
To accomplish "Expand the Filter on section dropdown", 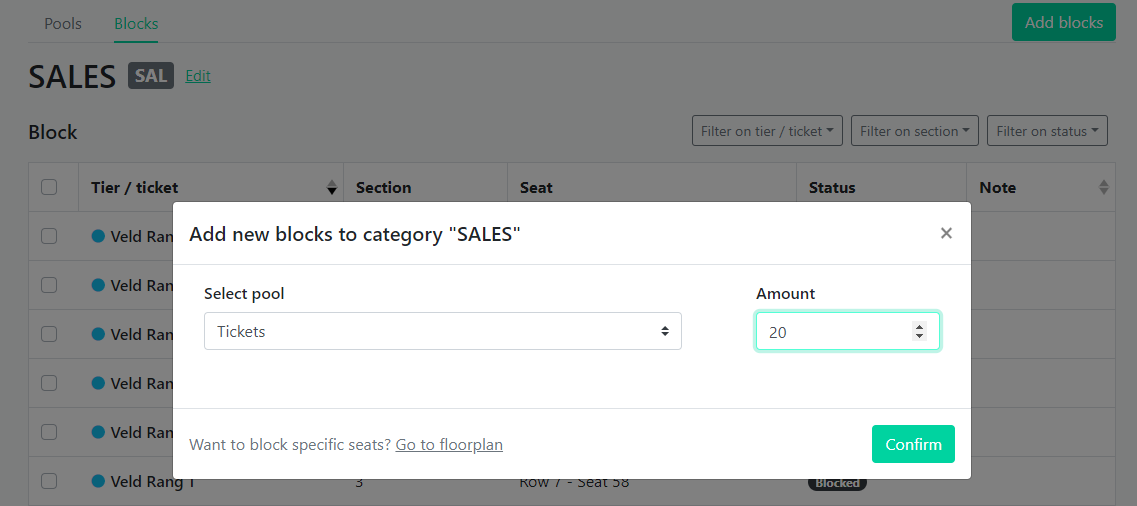I will pos(915,131).
